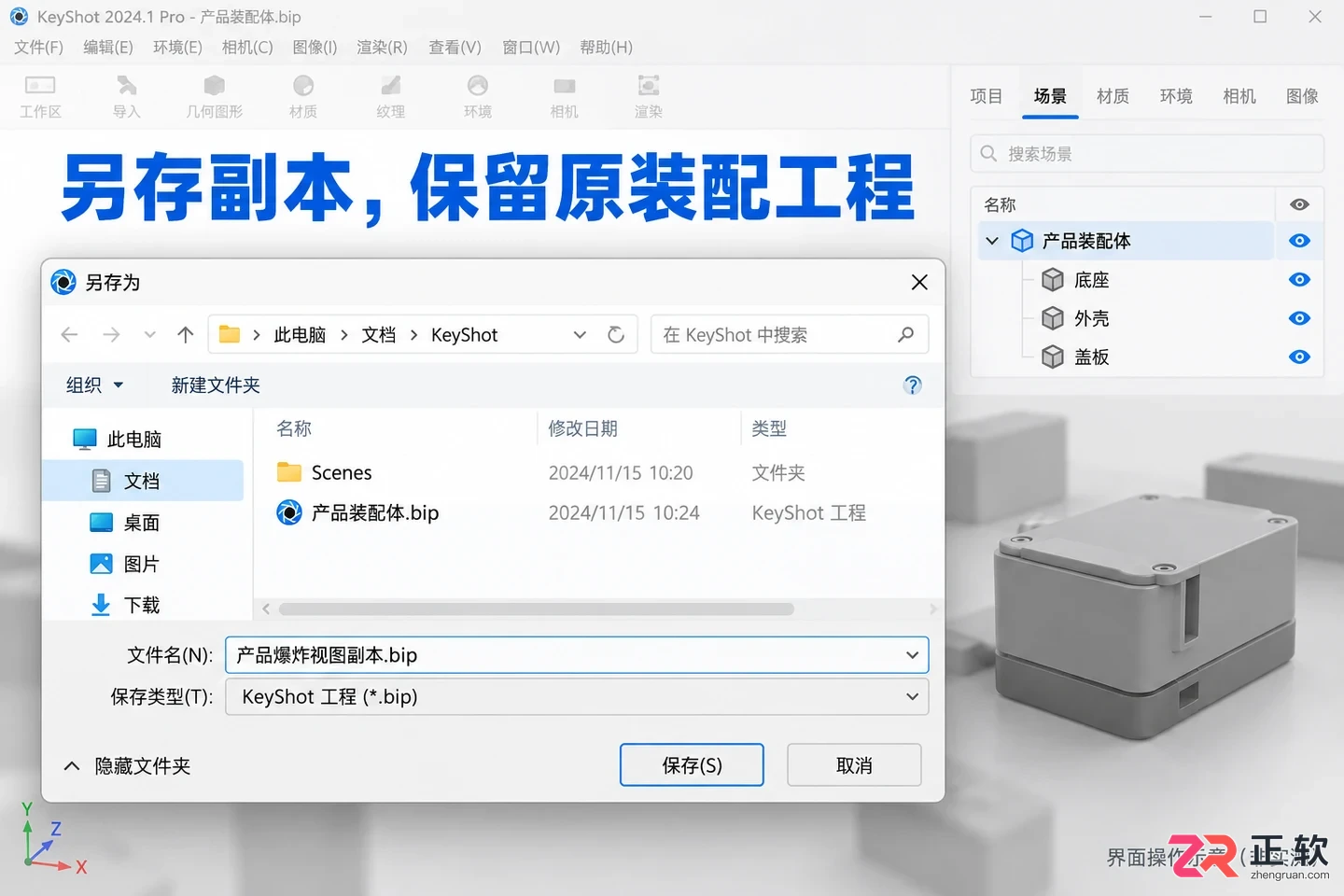The height and width of the screenshot is (896, 1344).
Task: Click the 纹理 texture toolbar icon
Action: point(391,97)
